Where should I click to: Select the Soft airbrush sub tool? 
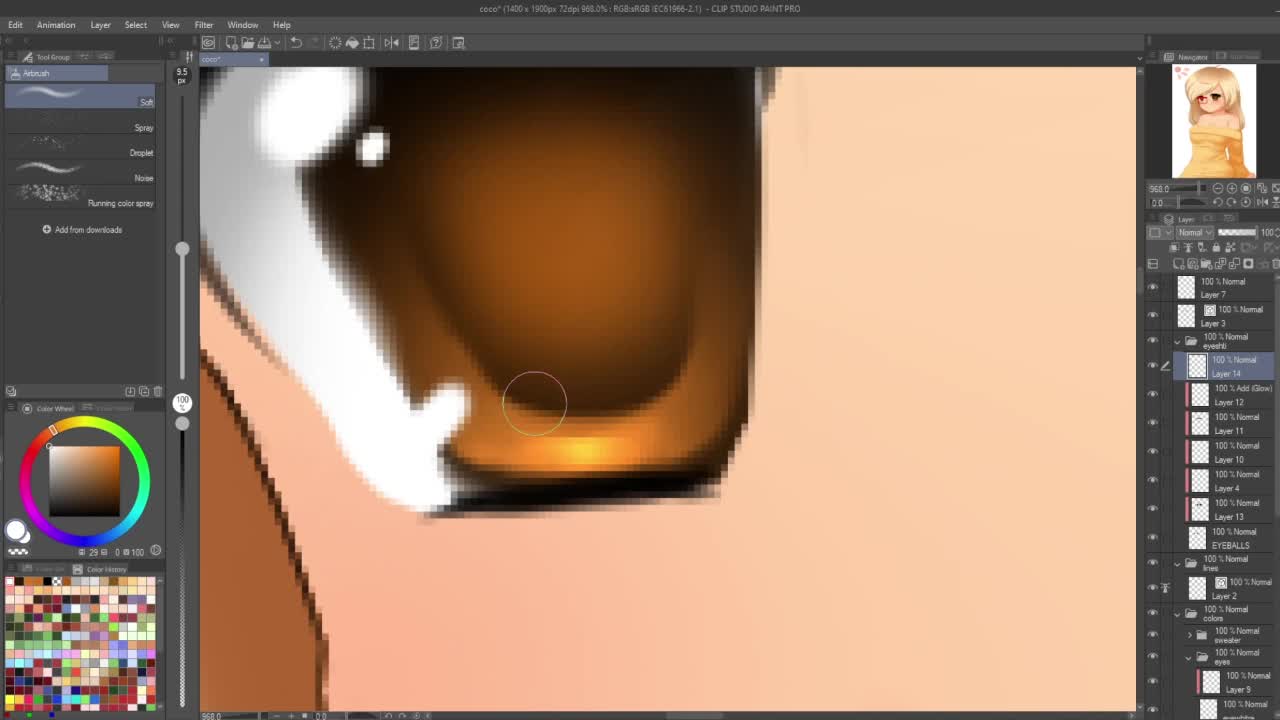80,97
